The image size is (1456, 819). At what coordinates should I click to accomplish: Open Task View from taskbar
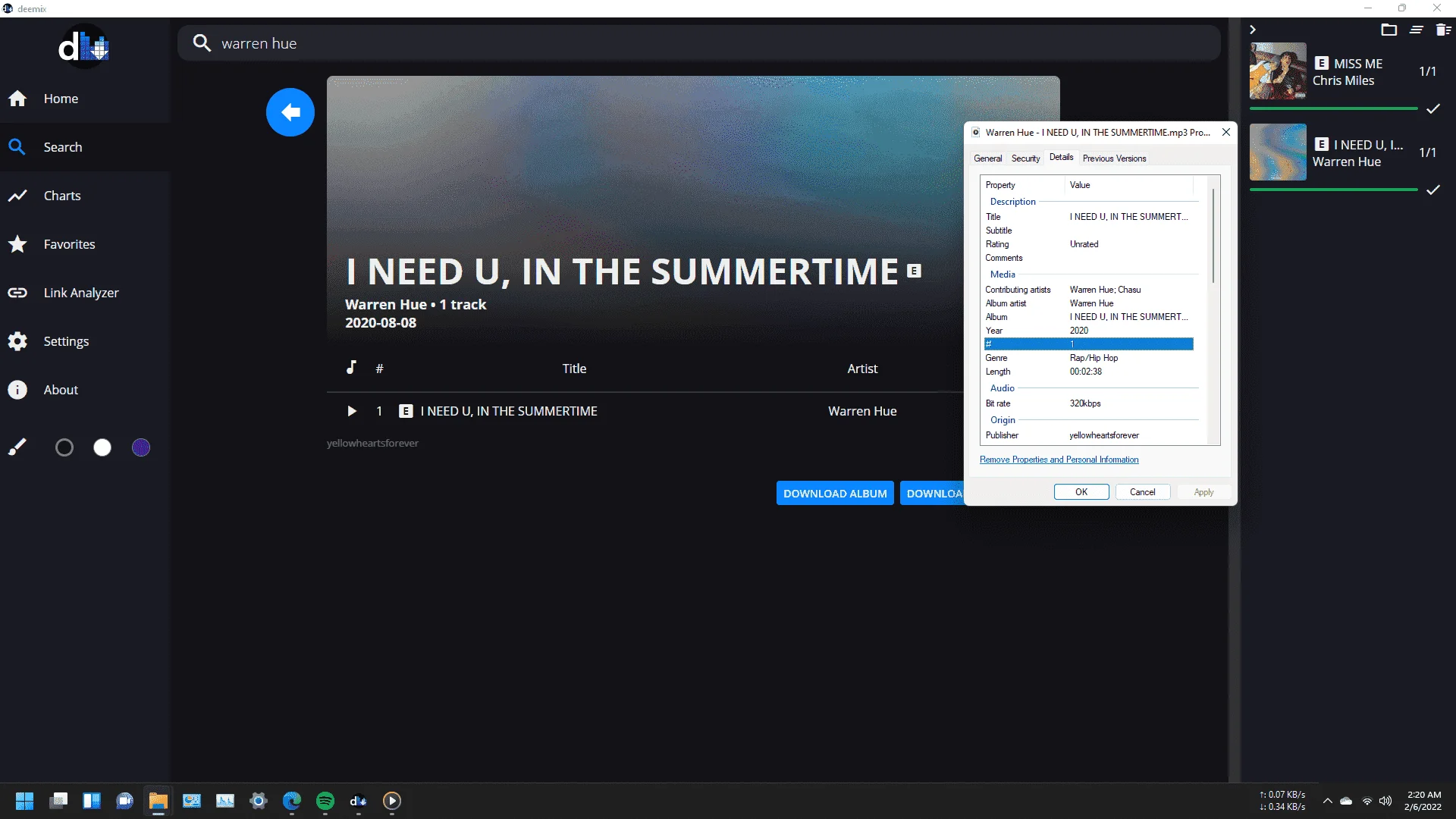click(x=58, y=801)
